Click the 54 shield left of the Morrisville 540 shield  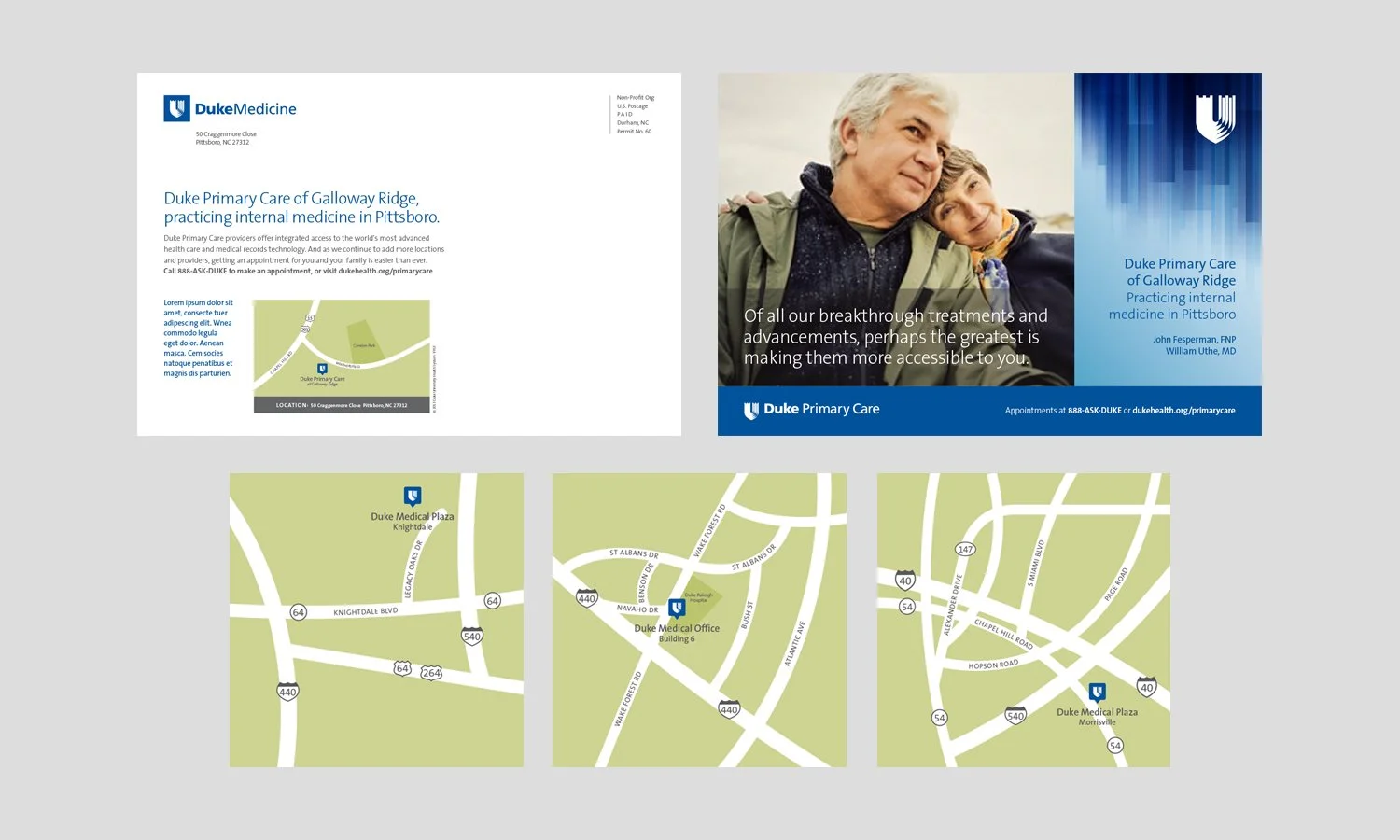click(x=940, y=718)
